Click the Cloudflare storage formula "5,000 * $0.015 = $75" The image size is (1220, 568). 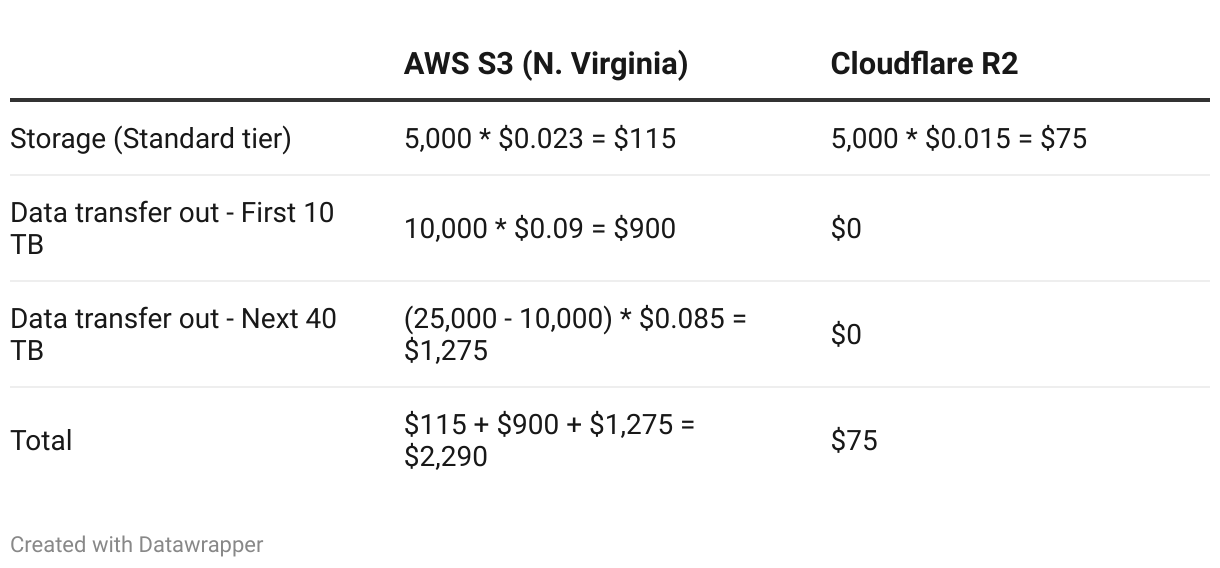(958, 138)
